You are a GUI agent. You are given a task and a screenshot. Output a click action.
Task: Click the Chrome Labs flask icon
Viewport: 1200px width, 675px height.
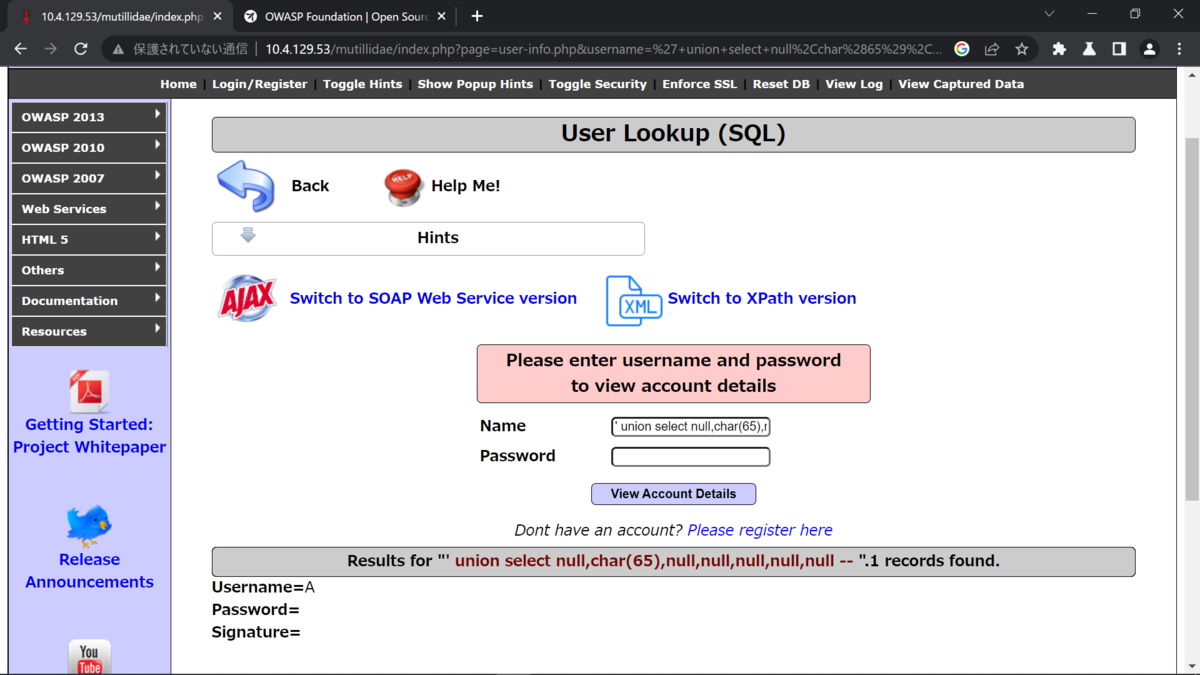(x=1090, y=48)
